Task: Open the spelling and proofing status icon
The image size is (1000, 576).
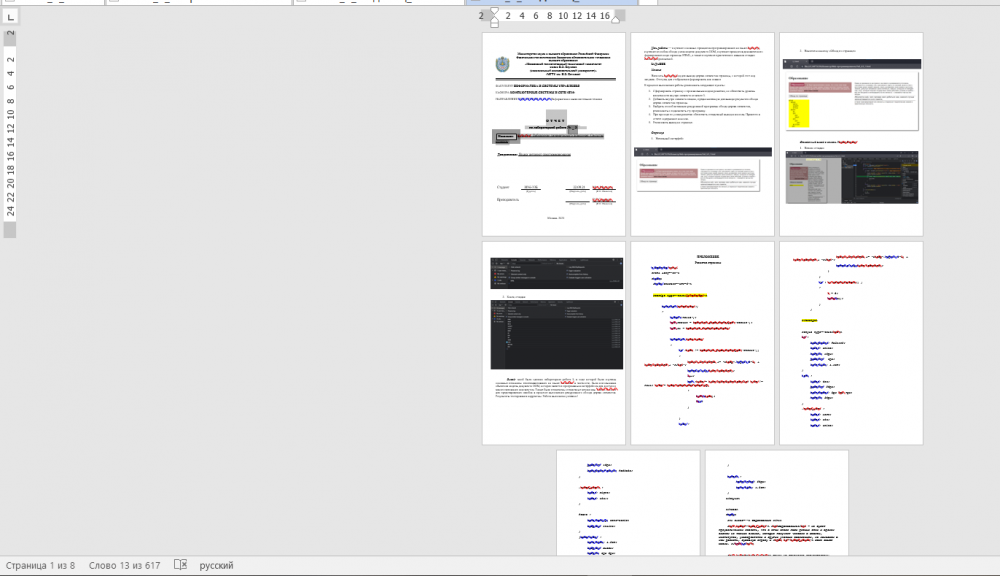Action: [180, 565]
